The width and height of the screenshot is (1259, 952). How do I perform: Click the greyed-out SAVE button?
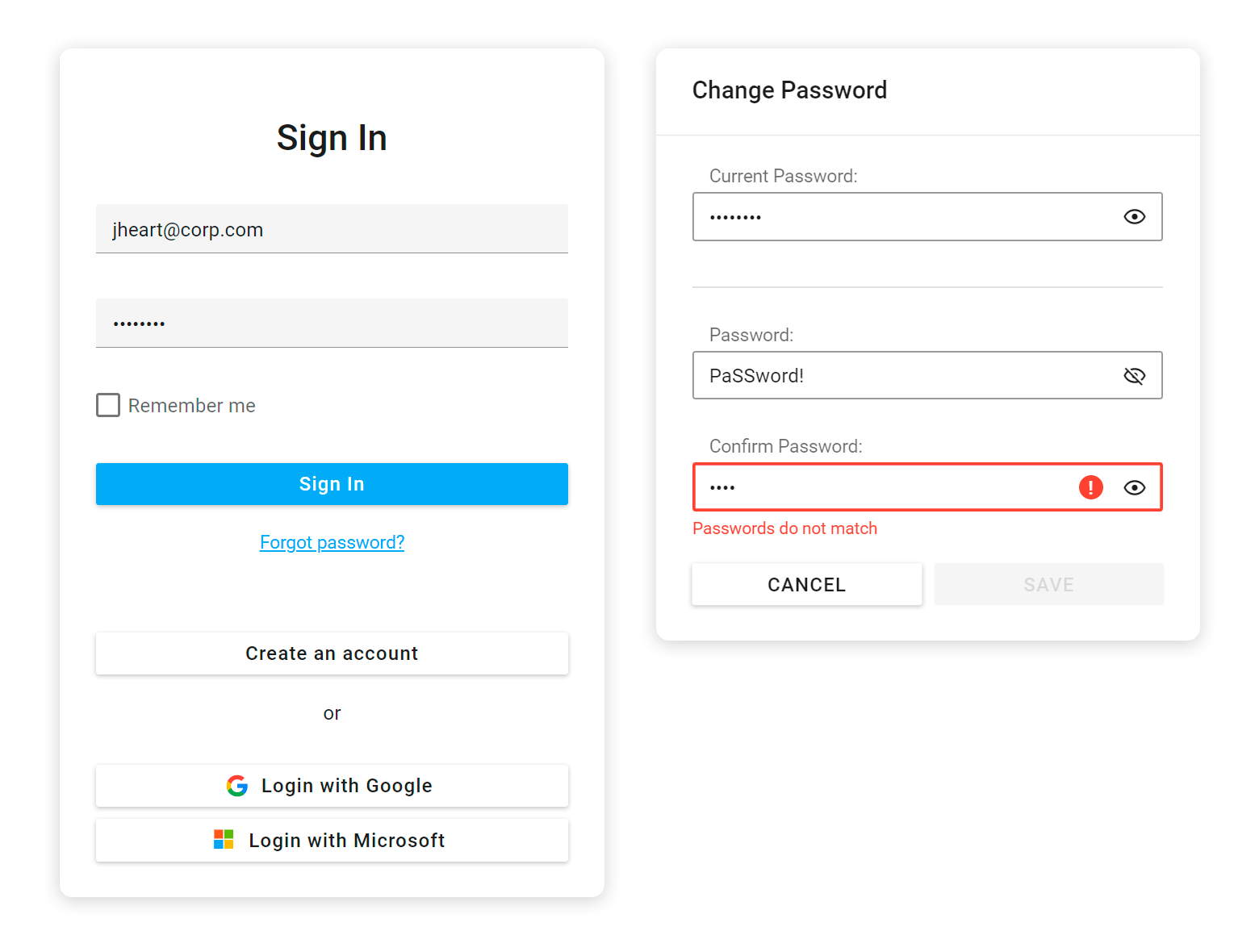(1048, 585)
